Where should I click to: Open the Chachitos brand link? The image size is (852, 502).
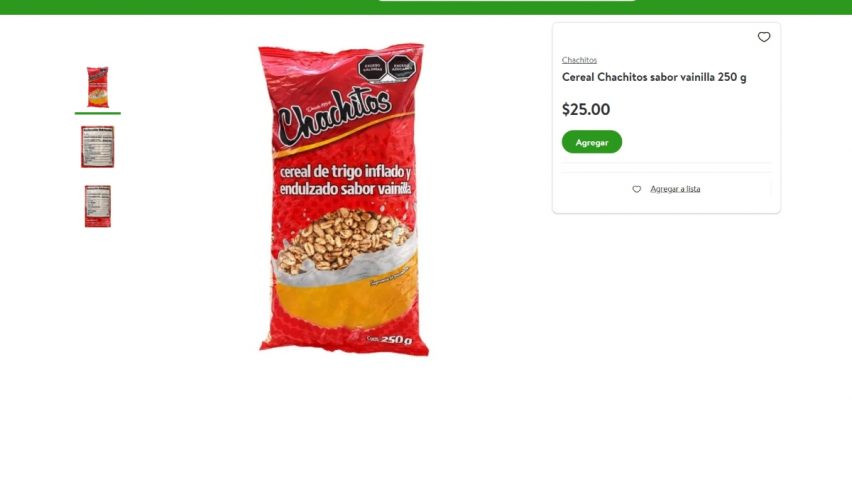[x=579, y=60]
